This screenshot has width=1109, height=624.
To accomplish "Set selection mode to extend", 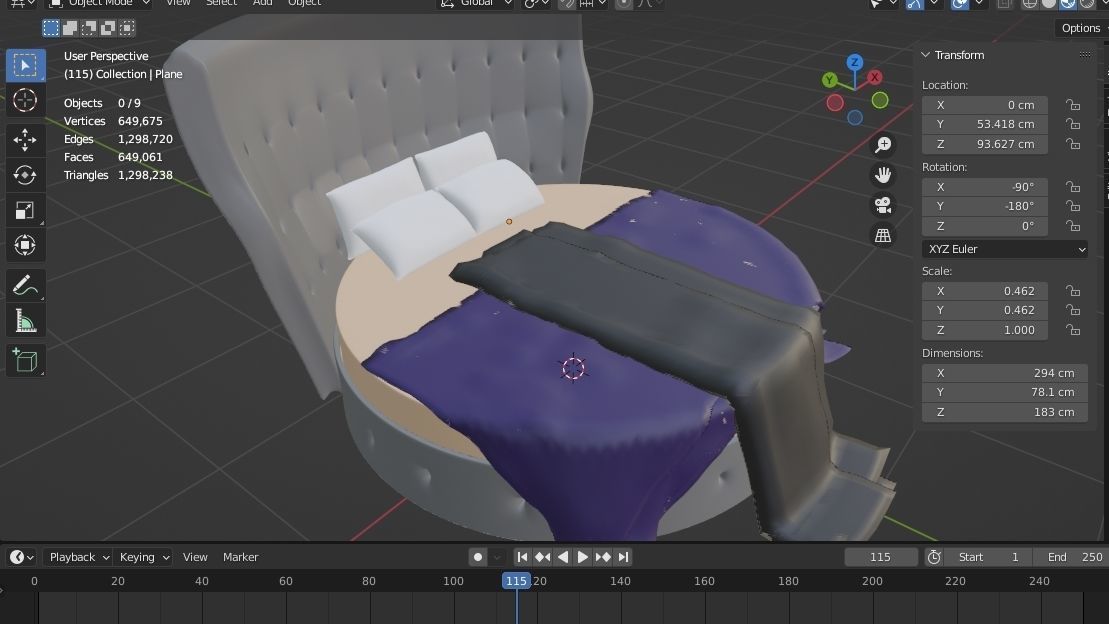I will coord(70,28).
